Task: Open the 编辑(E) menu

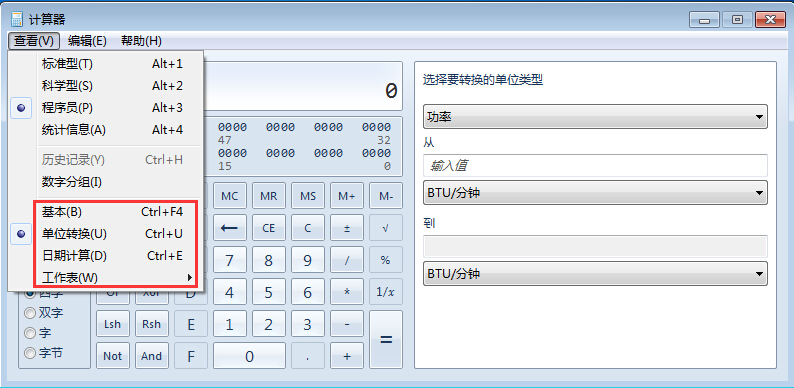Action: pyautogui.click(x=87, y=41)
